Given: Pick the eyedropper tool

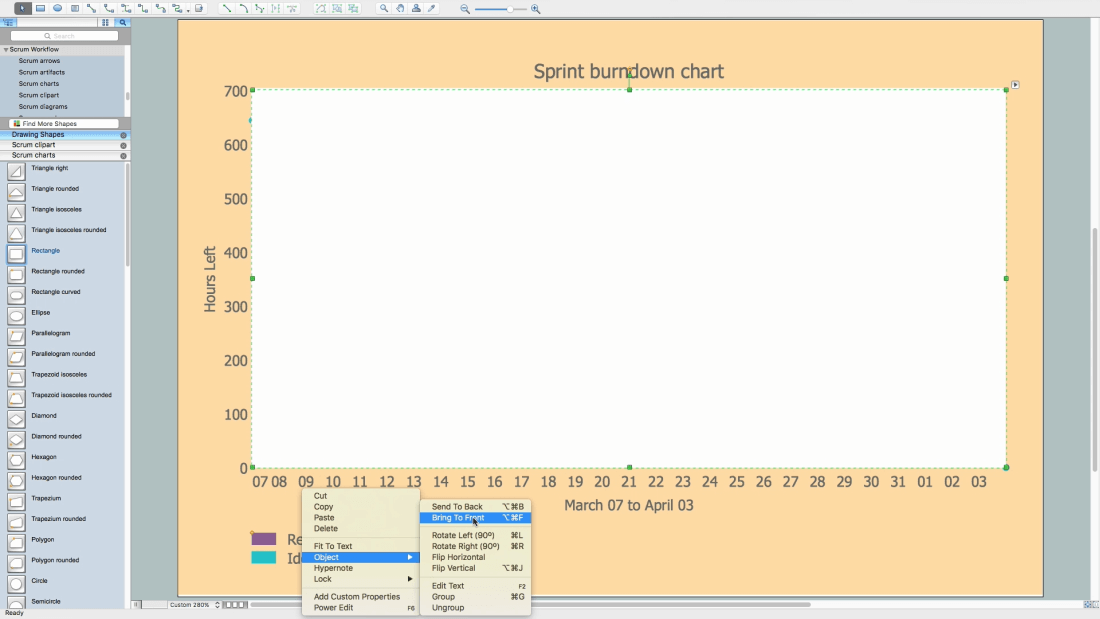Looking at the screenshot, I should point(432,8).
